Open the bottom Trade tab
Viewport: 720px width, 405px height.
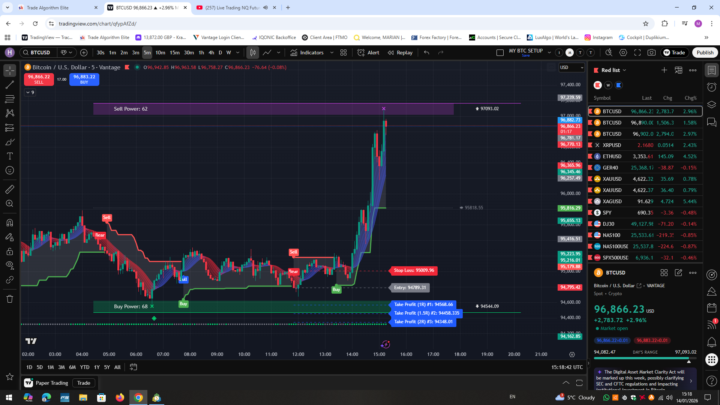[x=84, y=383]
